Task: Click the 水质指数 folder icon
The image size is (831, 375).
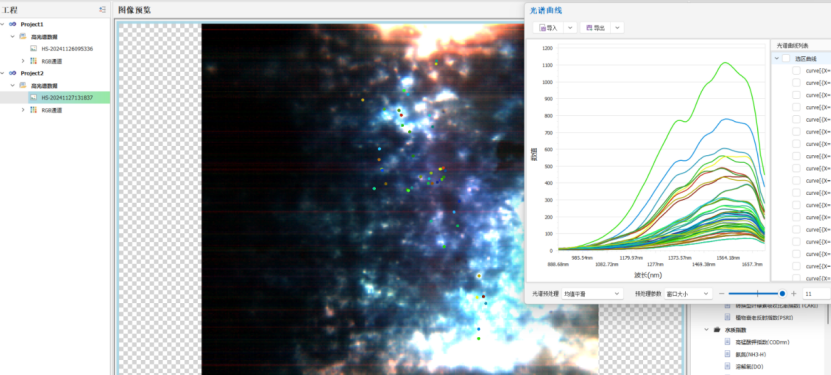Action: 717,330
